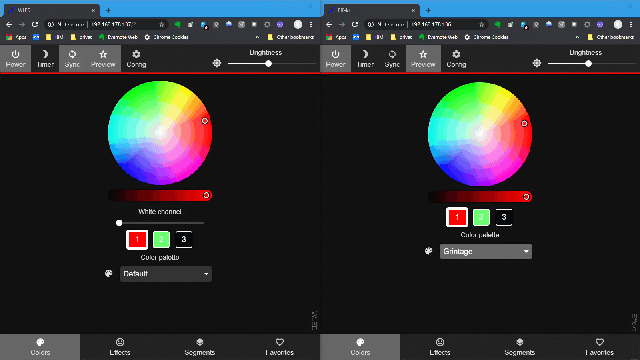Adjust the Brightness slider in left window
This screenshot has width=640, height=360.
271,64
